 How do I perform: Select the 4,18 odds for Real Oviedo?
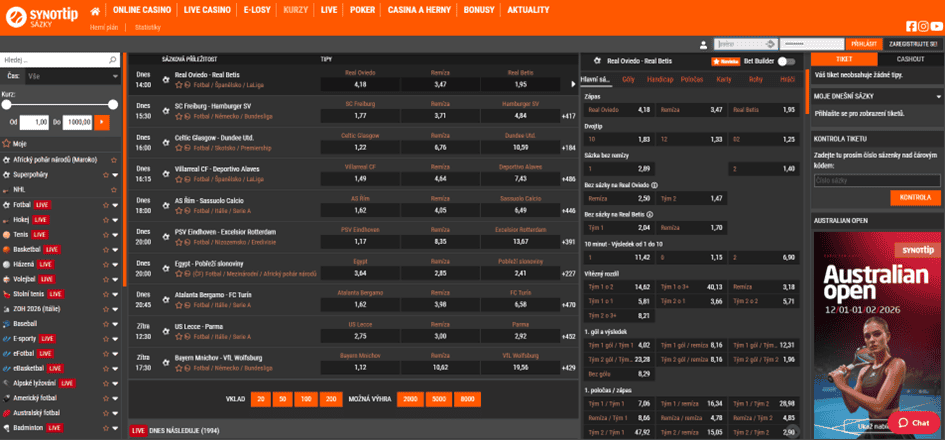[x=360, y=84]
